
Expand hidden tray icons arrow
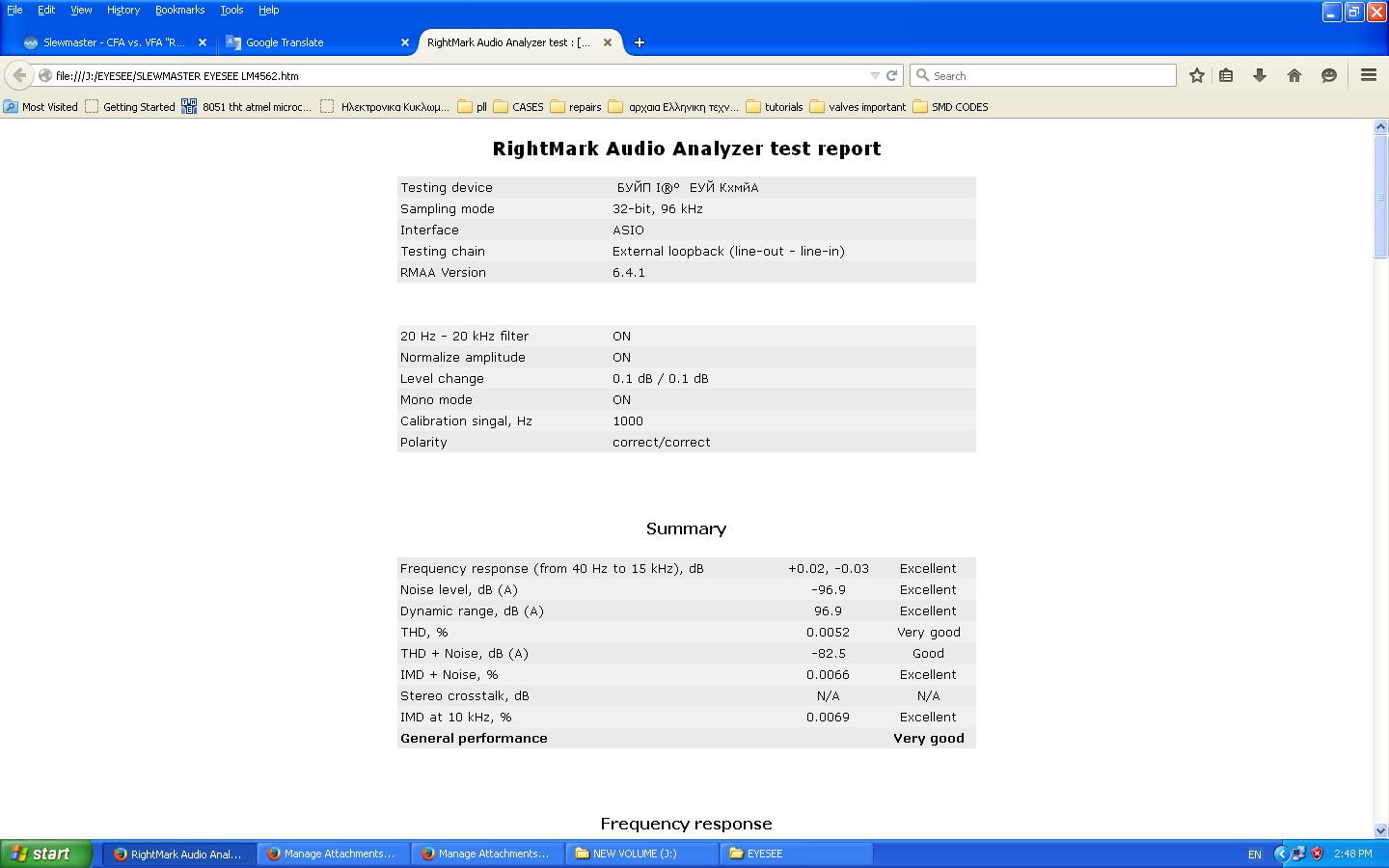tap(1281, 854)
